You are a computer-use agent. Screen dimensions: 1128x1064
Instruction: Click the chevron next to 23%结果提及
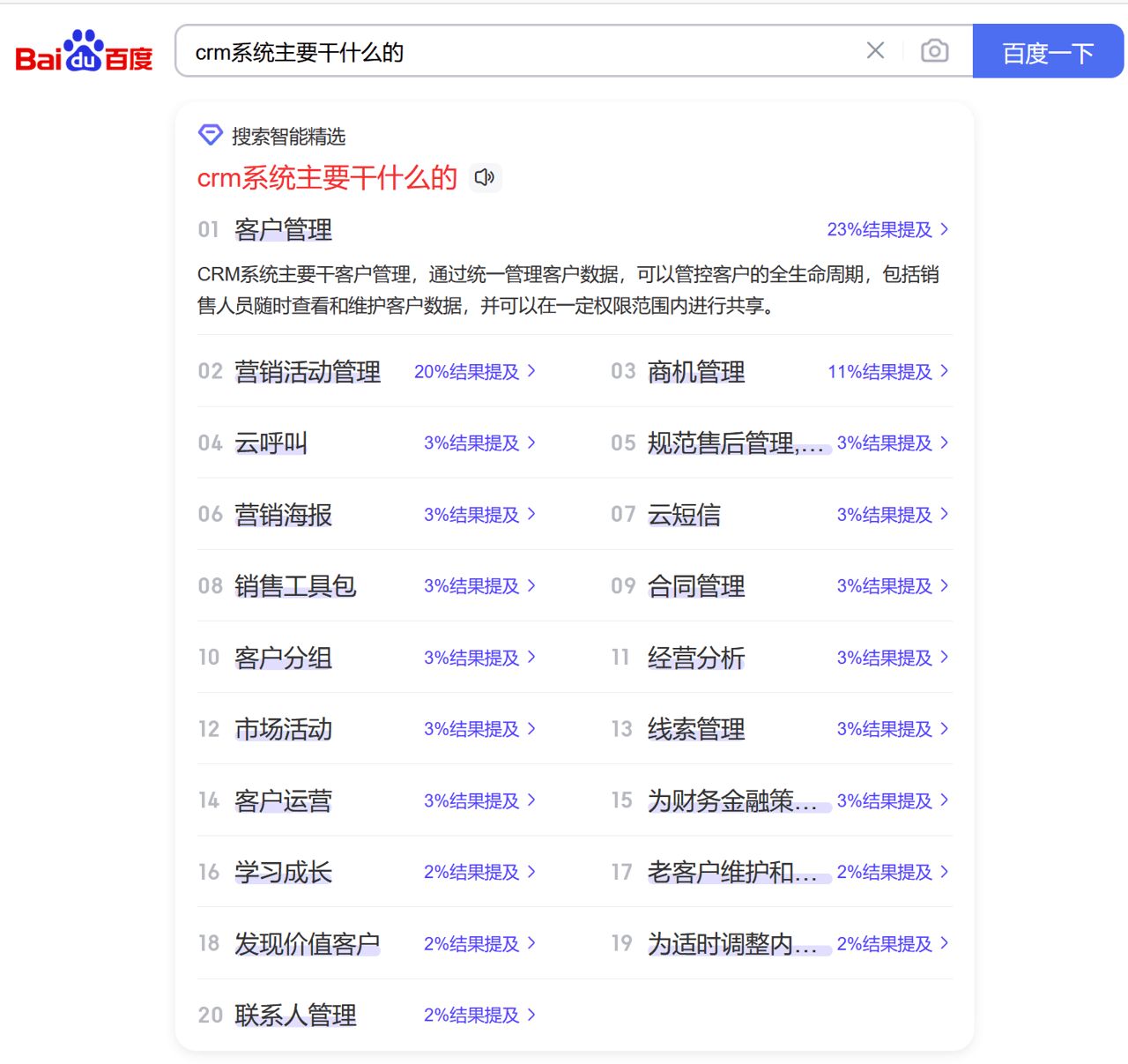point(946,229)
